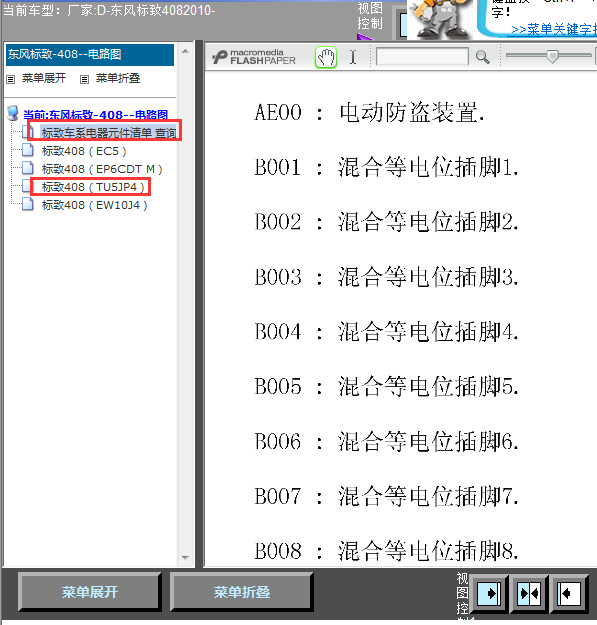Viewport: 597px width, 625px height.
Task: Click the left-arrow view control button
Action: pyautogui.click(x=569, y=594)
